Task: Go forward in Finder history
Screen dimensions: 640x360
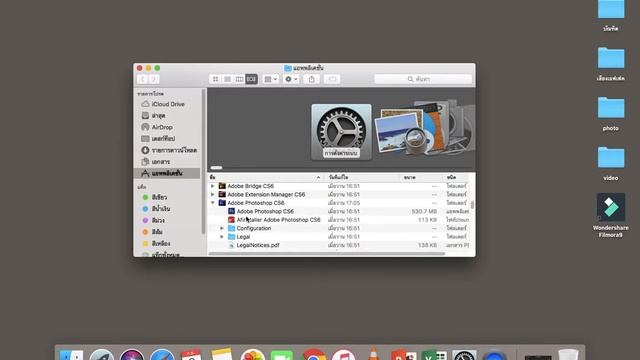Action: click(154, 79)
